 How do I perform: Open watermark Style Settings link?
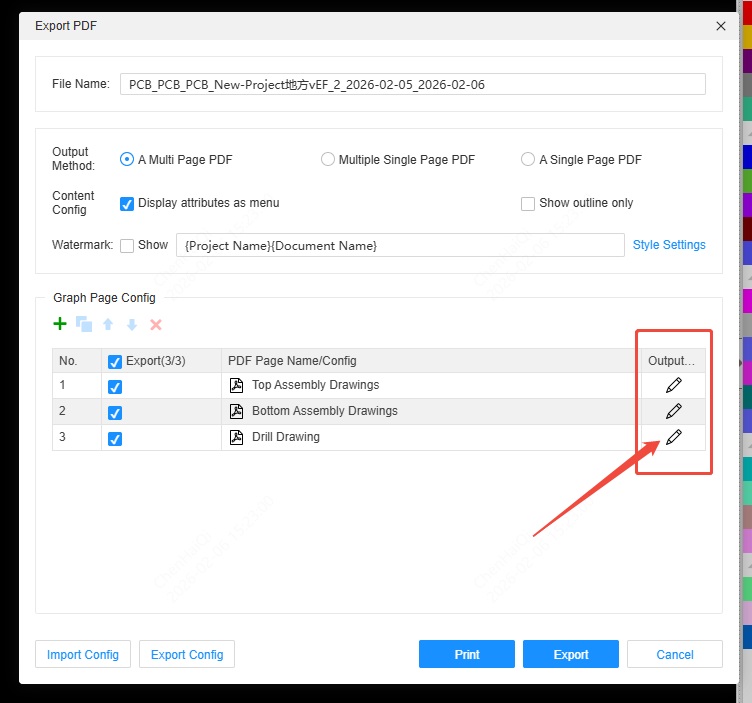point(669,245)
